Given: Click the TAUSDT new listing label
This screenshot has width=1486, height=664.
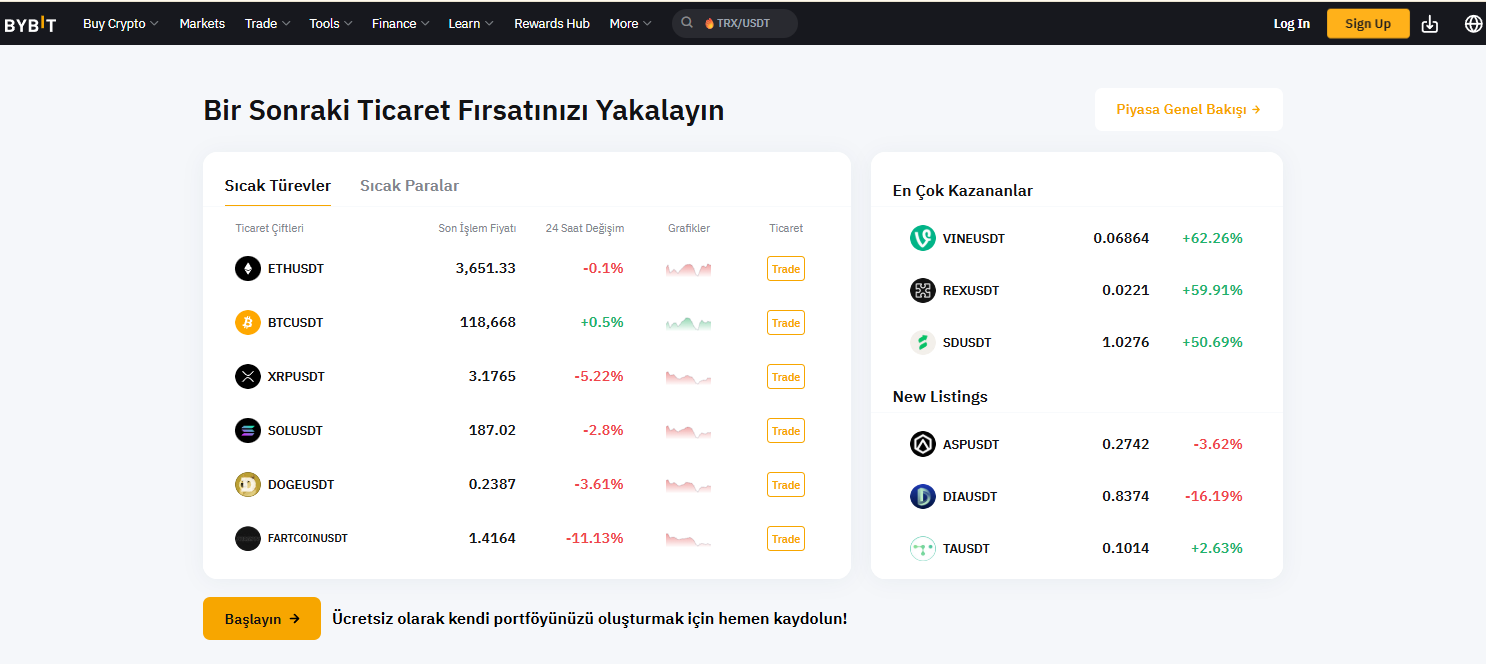Looking at the screenshot, I should pos(966,548).
